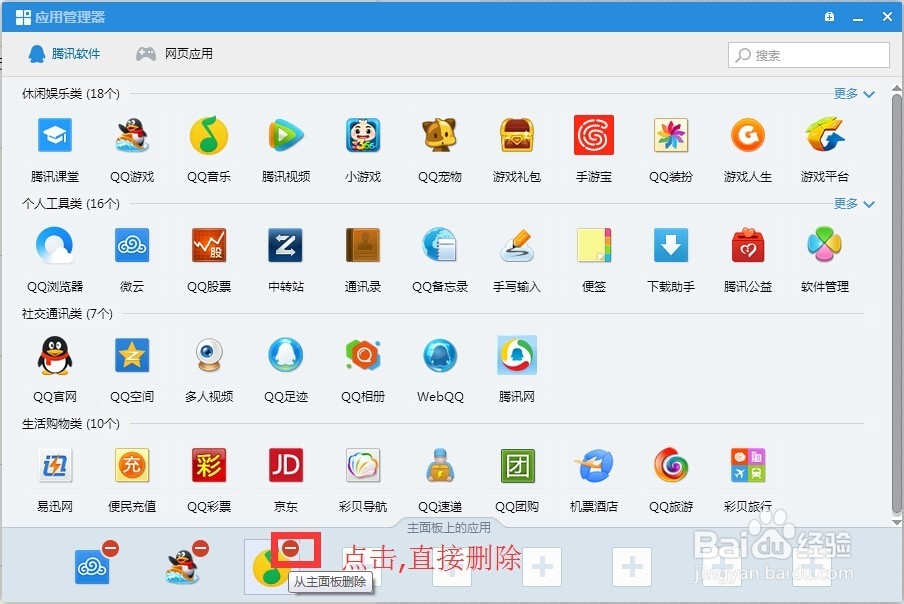904x604 pixels.
Task: Click the 搜索 search field
Action: pos(808,55)
